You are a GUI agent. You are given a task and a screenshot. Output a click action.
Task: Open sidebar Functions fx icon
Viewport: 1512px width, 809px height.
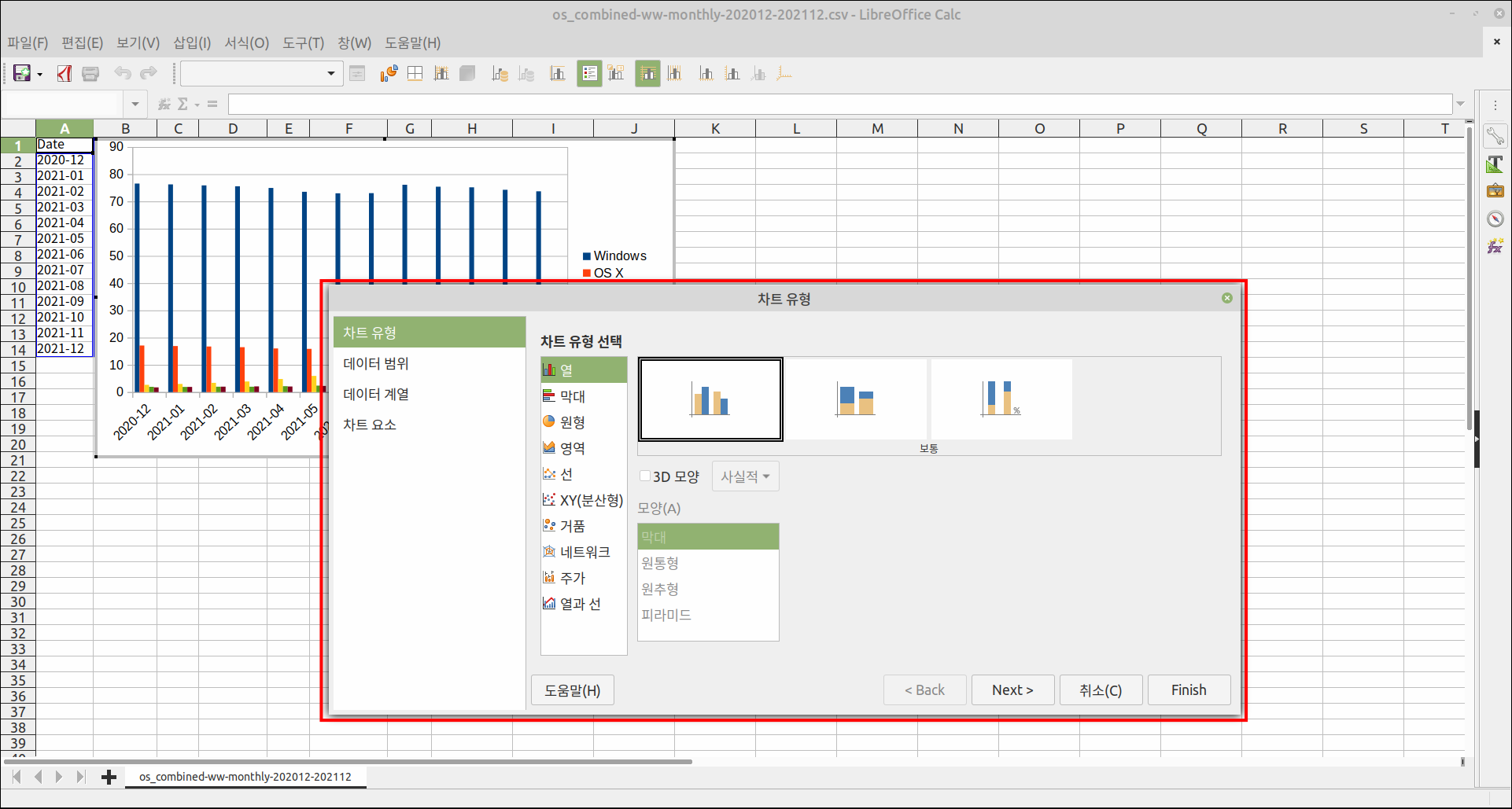1495,247
